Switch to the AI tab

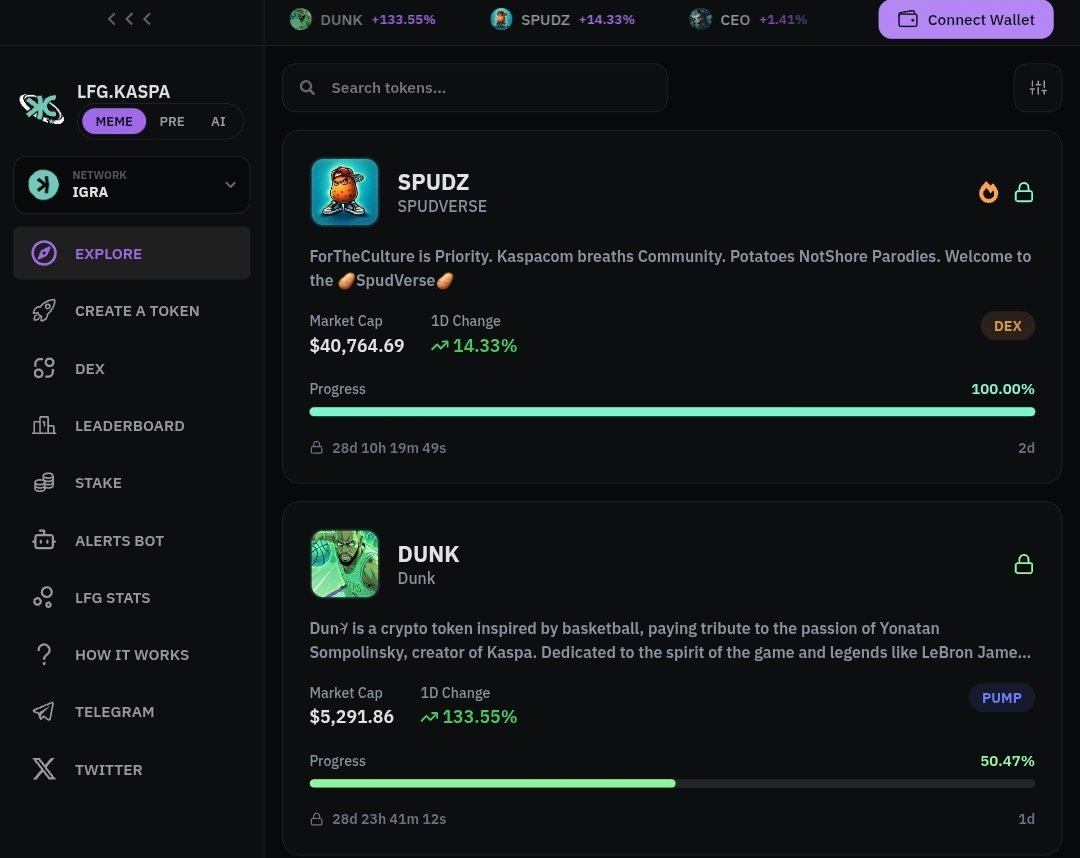click(218, 121)
